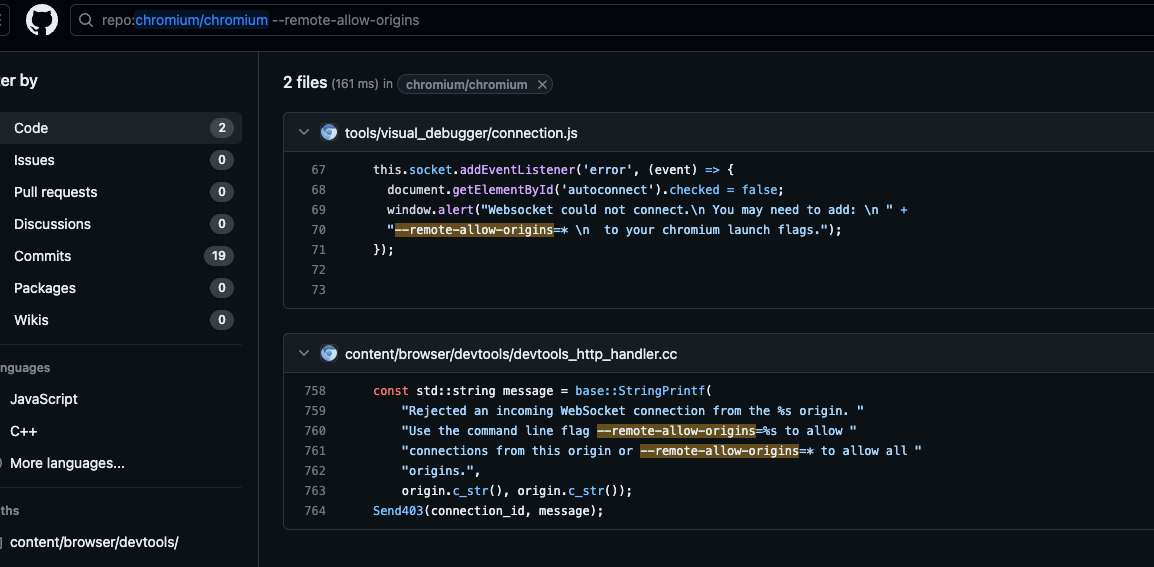Expand More languages list

67,463
